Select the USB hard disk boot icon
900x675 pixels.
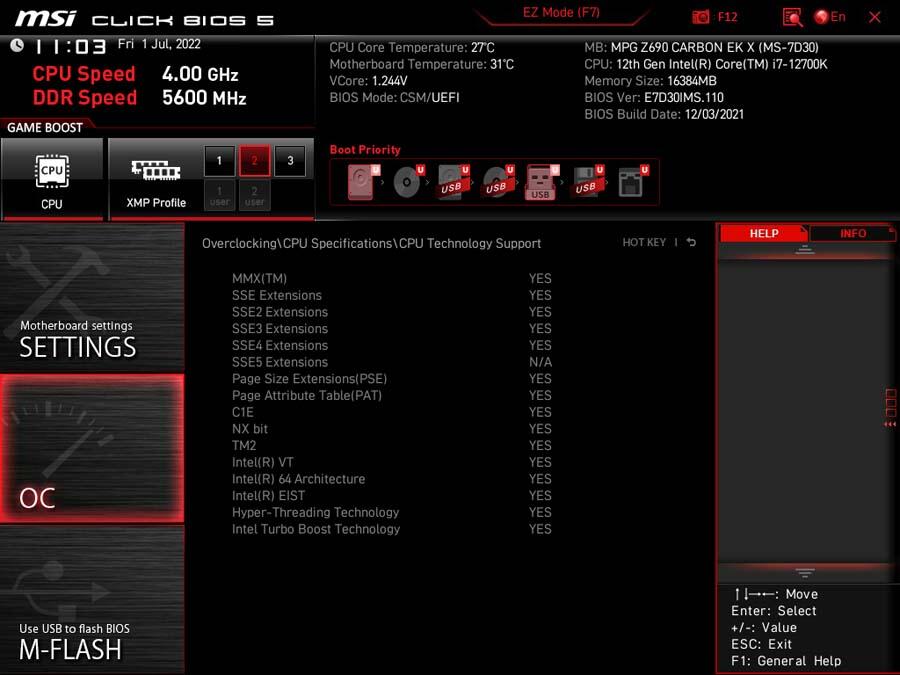pos(453,182)
